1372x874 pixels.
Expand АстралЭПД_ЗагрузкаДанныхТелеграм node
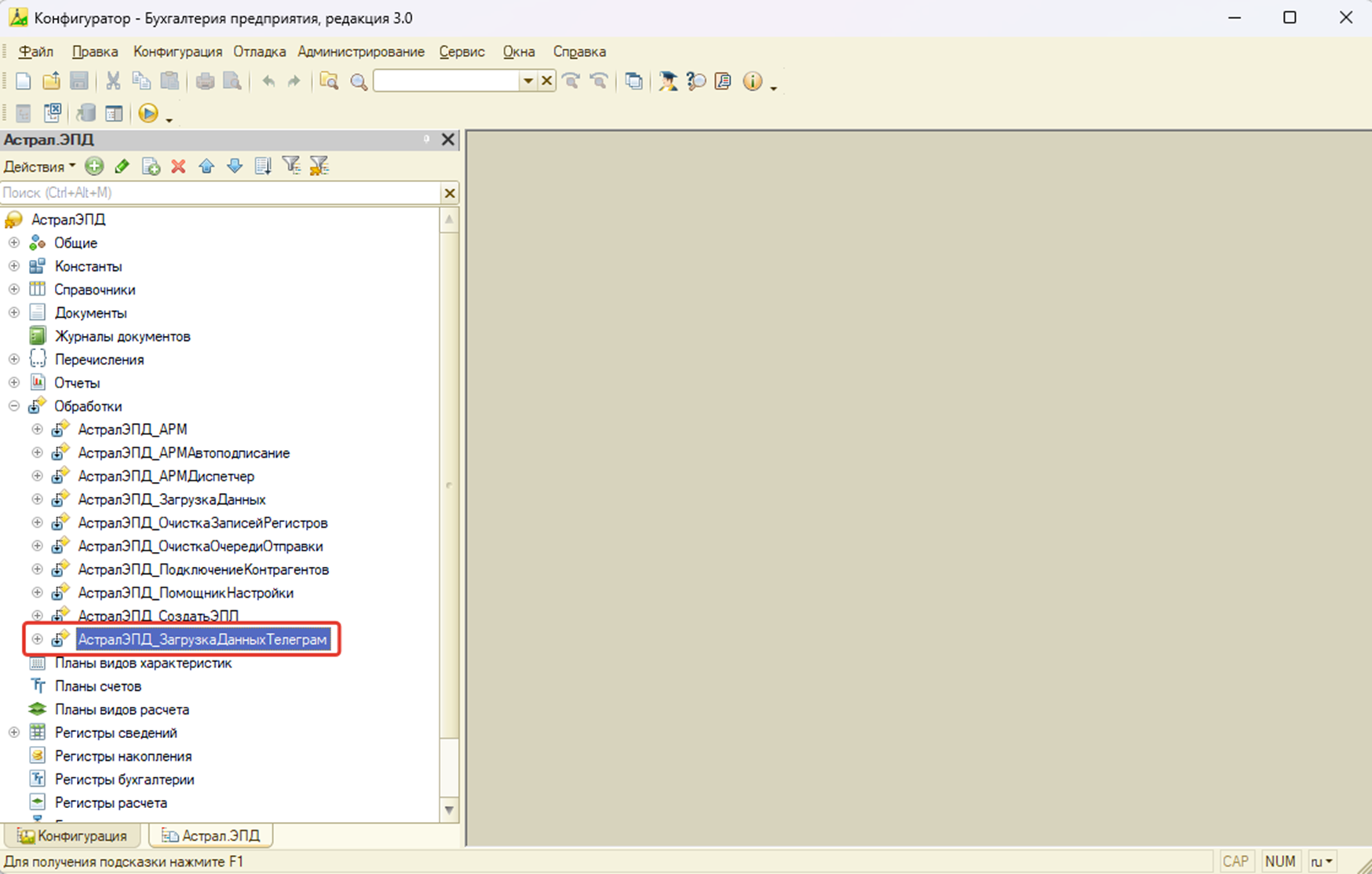pyautogui.click(x=37, y=639)
